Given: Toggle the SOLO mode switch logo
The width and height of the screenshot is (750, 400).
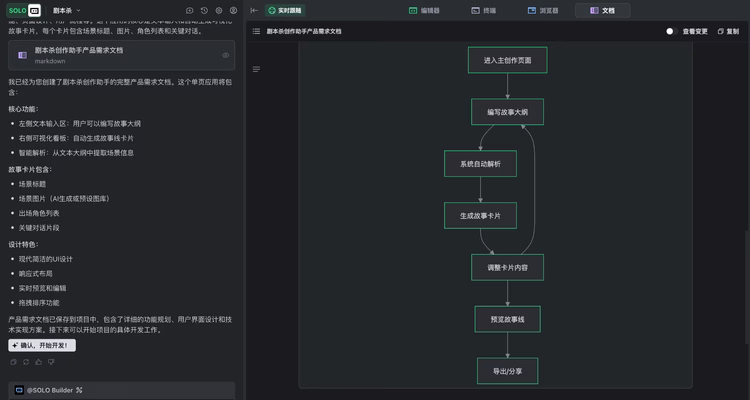Looking at the screenshot, I should tap(25, 10).
